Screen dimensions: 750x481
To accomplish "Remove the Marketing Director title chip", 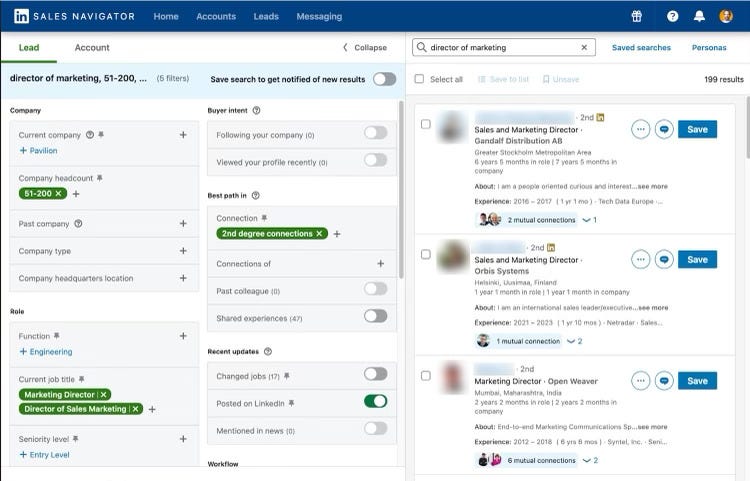I will tap(103, 395).
